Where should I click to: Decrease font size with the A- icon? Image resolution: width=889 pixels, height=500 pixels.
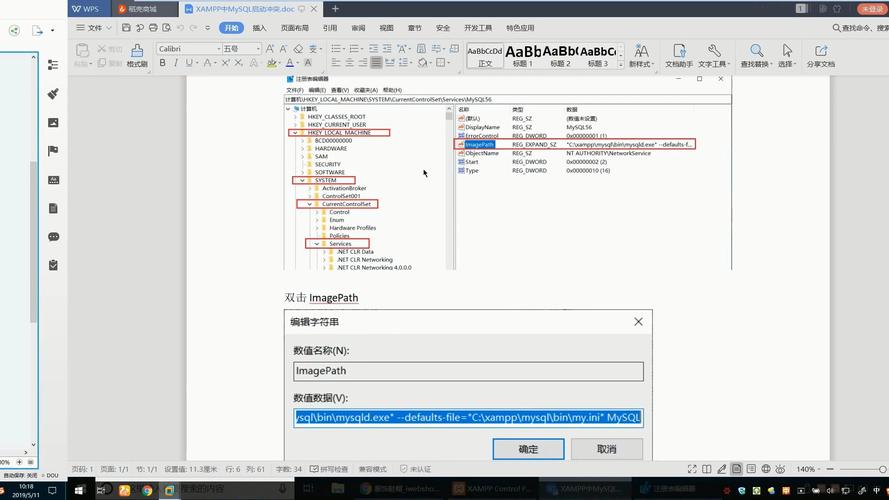283,49
